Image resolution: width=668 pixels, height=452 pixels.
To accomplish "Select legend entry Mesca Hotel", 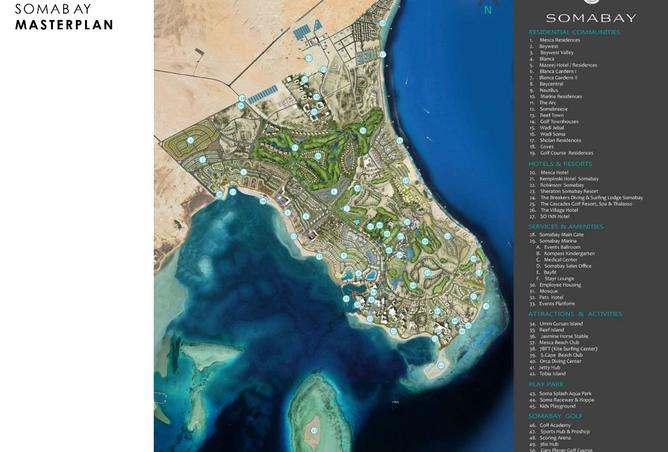I will (x=549, y=173).
